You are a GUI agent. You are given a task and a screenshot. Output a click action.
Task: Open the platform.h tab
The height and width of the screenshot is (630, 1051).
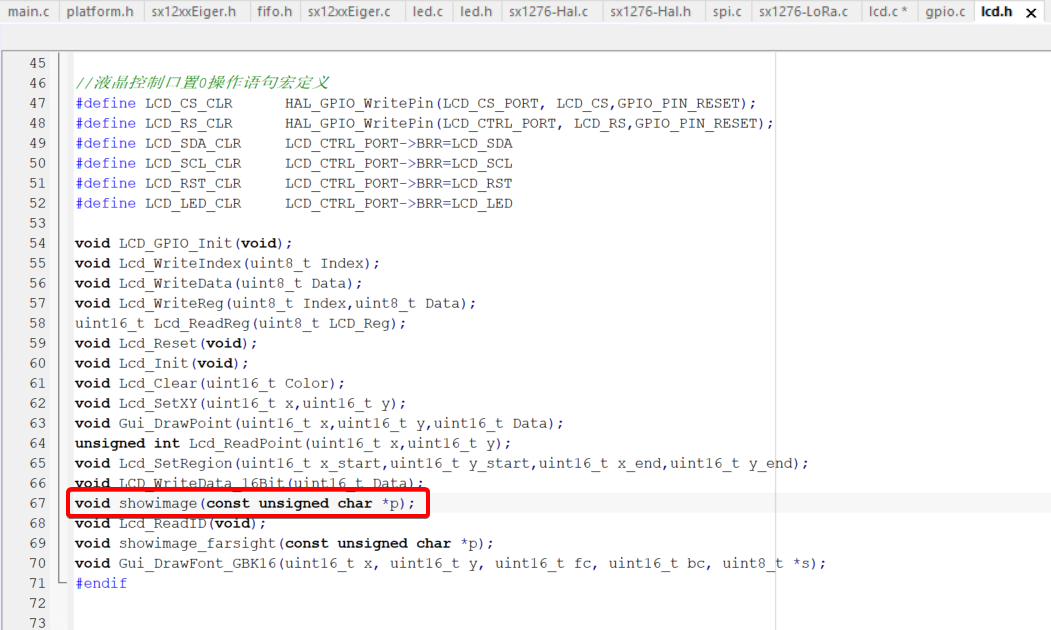pyautogui.click(x=100, y=12)
